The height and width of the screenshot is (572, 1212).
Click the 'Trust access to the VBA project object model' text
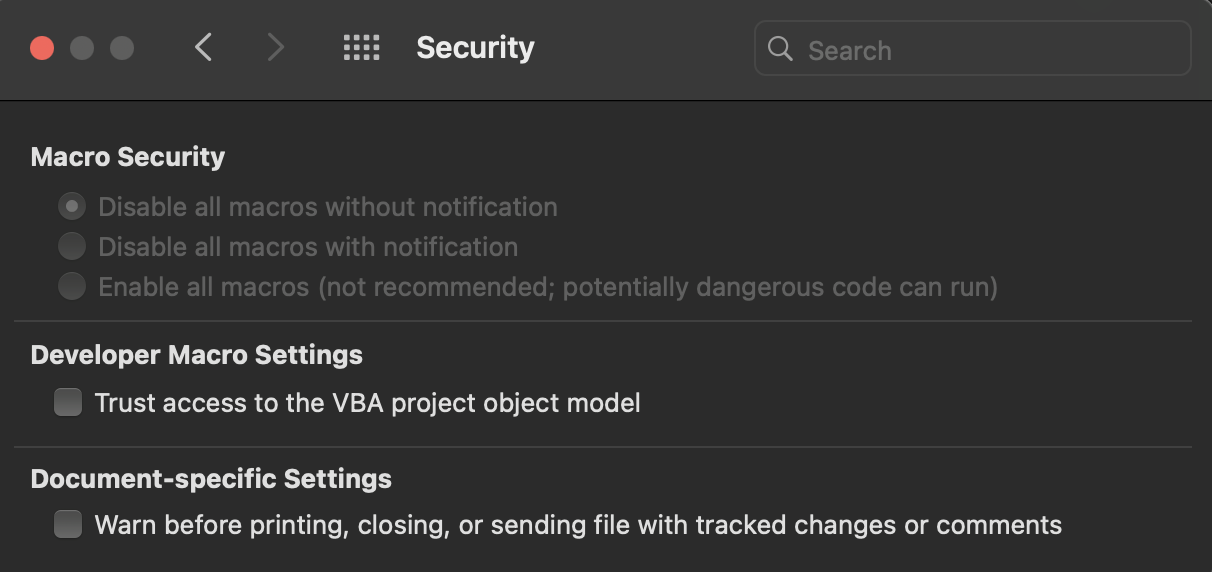point(367,403)
